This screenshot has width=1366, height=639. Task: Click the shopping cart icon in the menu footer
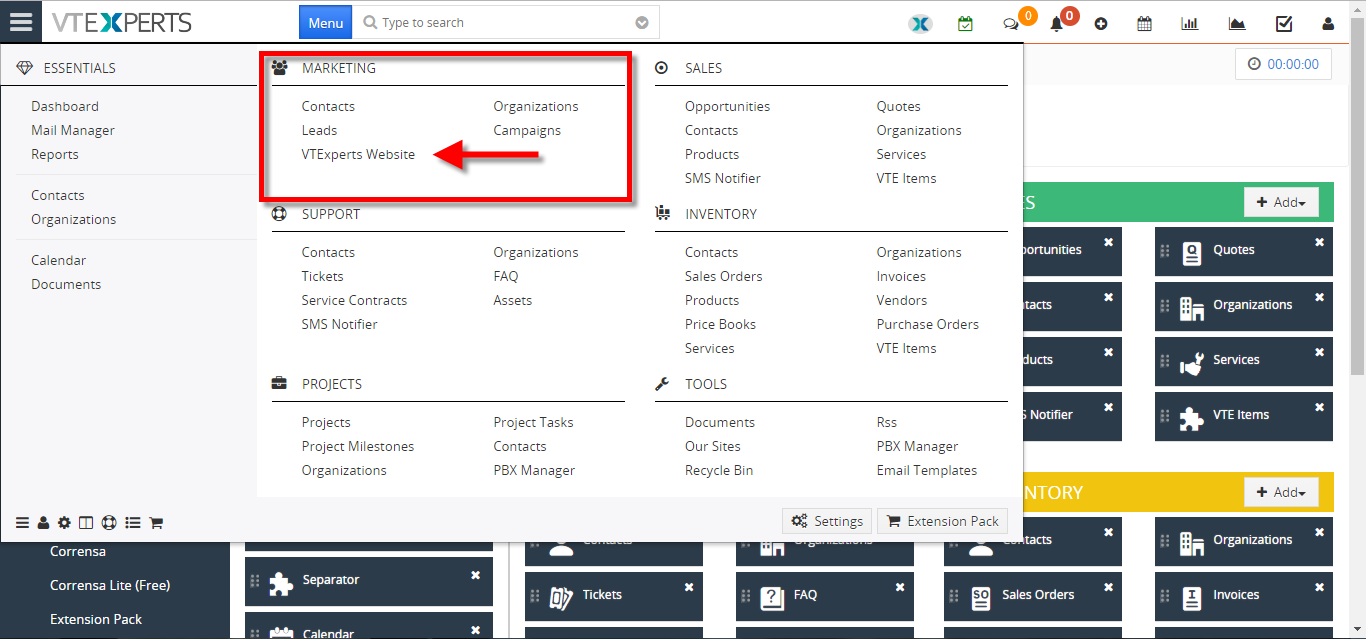(156, 522)
